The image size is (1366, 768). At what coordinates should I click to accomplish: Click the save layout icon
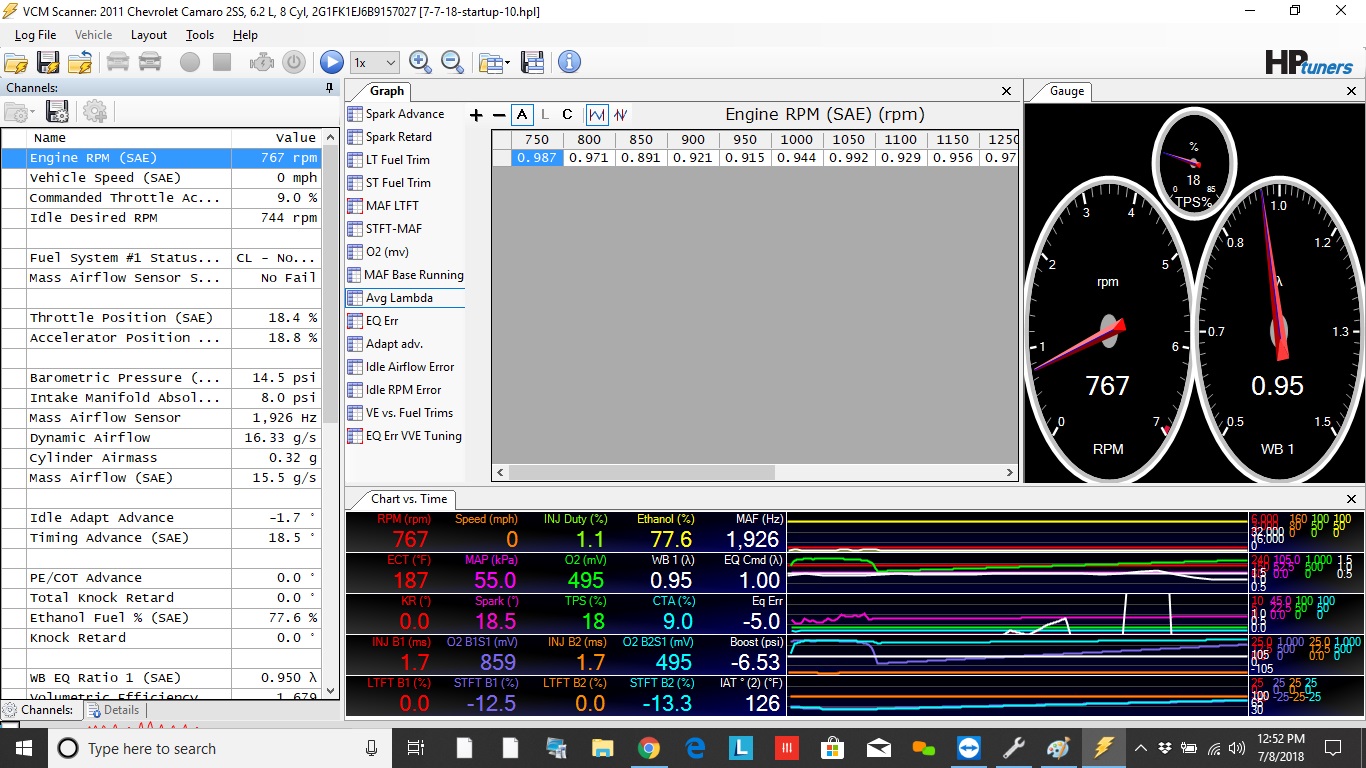(532, 62)
